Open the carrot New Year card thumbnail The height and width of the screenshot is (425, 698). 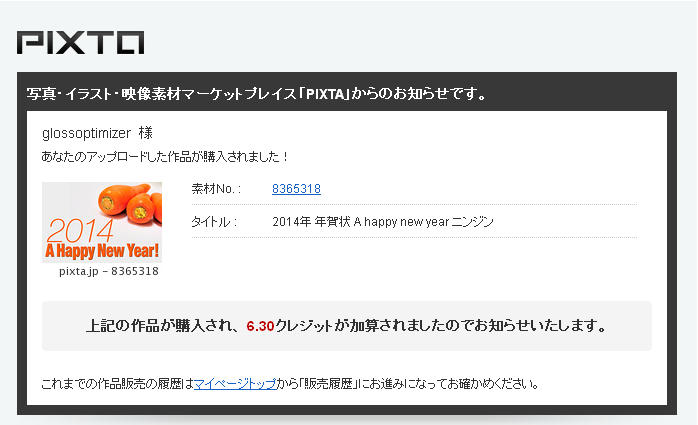pyautogui.click(x=102, y=222)
